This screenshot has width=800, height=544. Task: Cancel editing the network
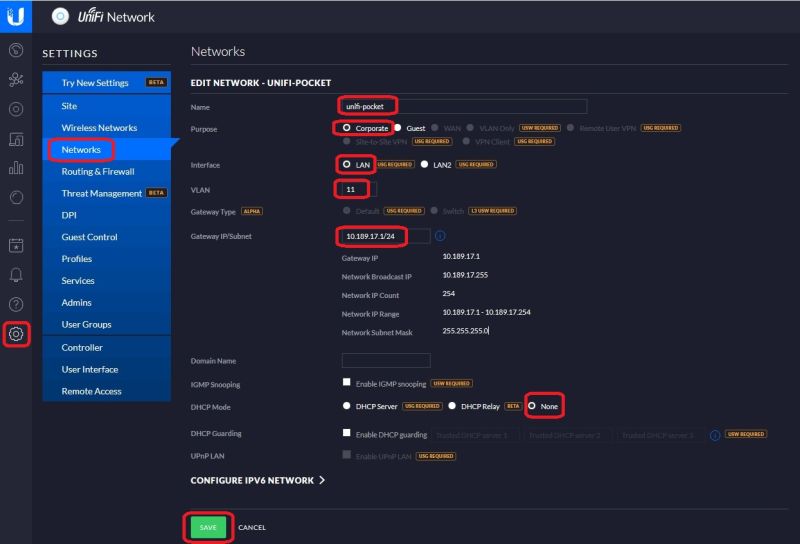click(x=252, y=527)
